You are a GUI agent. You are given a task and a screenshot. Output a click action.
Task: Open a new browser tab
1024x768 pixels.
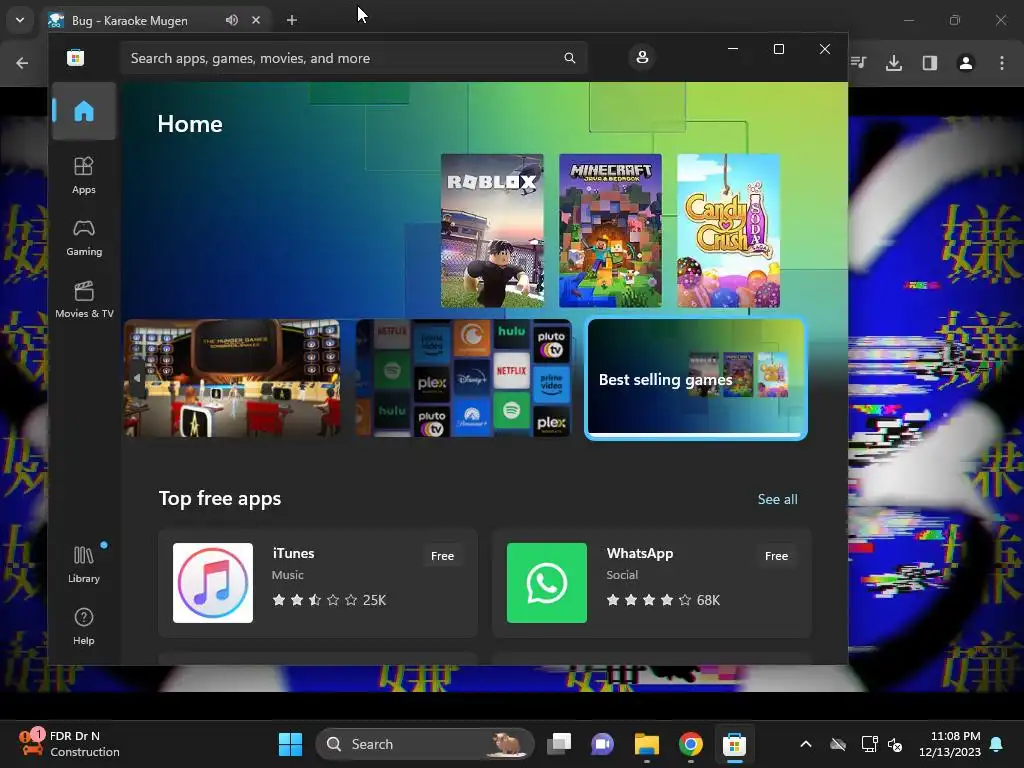[x=292, y=20]
